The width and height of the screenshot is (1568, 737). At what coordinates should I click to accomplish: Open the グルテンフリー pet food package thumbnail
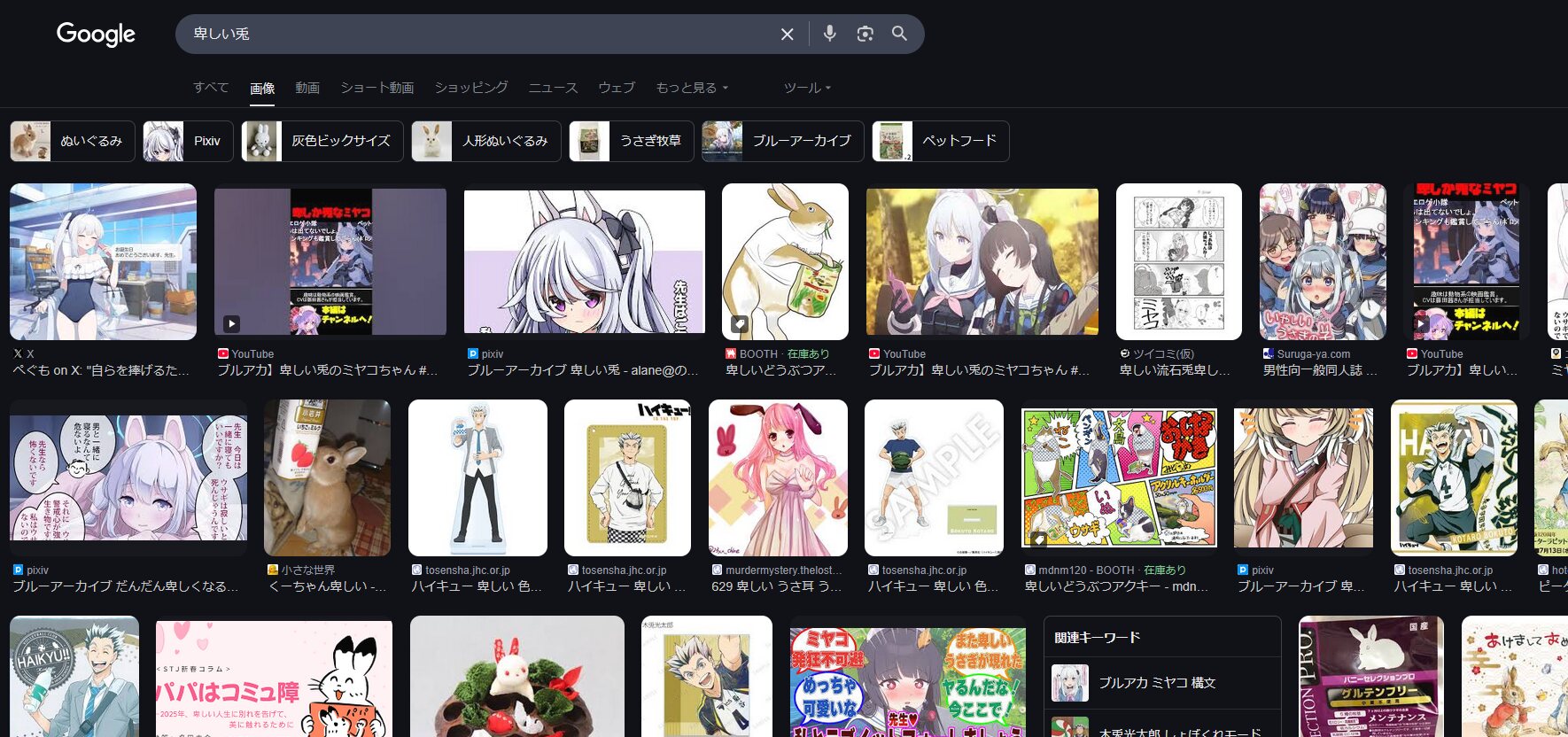pyautogui.click(x=1371, y=677)
